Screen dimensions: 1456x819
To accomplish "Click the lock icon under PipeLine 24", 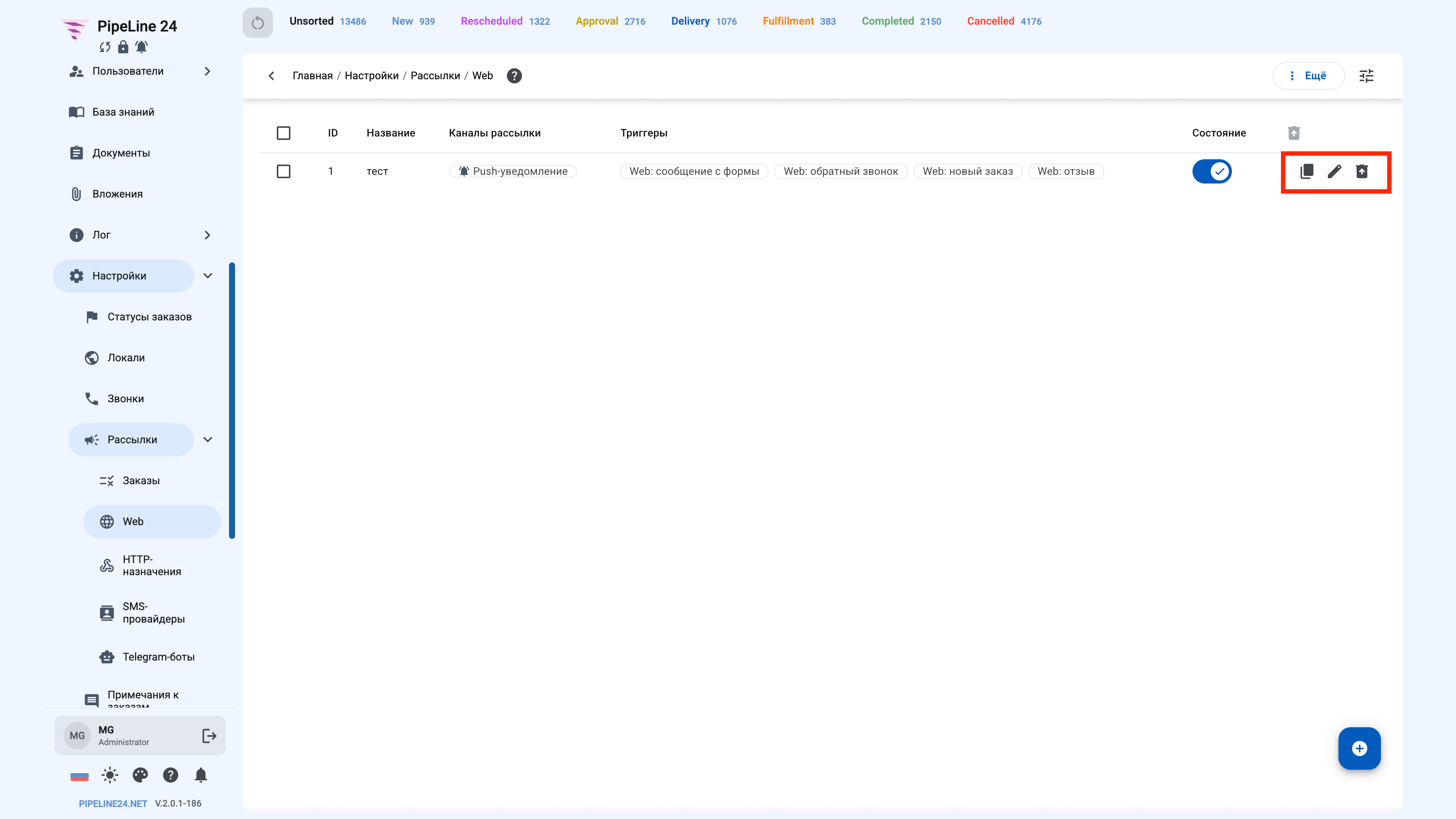I will click(x=122, y=47).
